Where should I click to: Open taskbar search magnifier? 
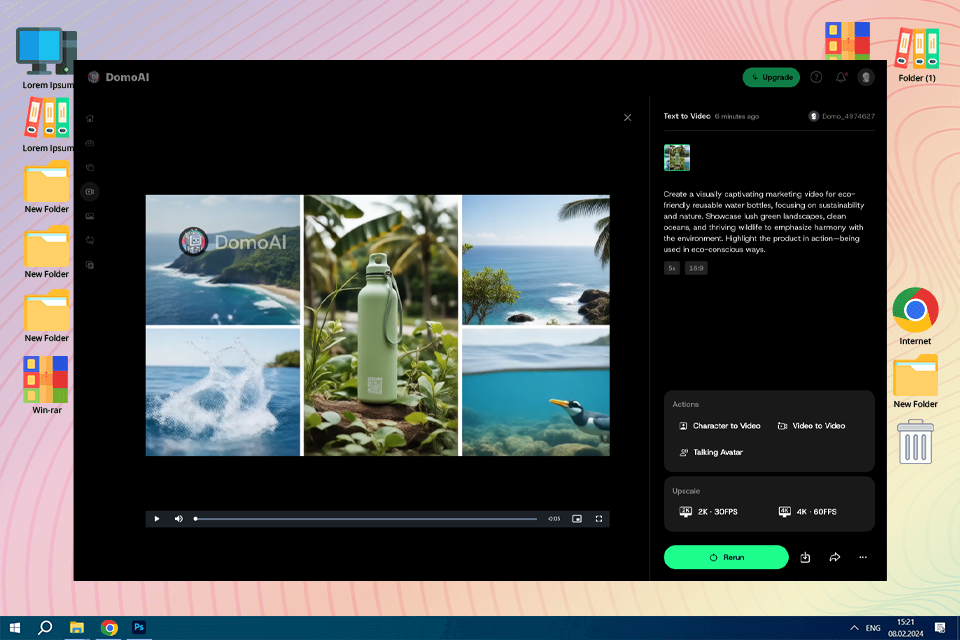(x=45, y=628)
